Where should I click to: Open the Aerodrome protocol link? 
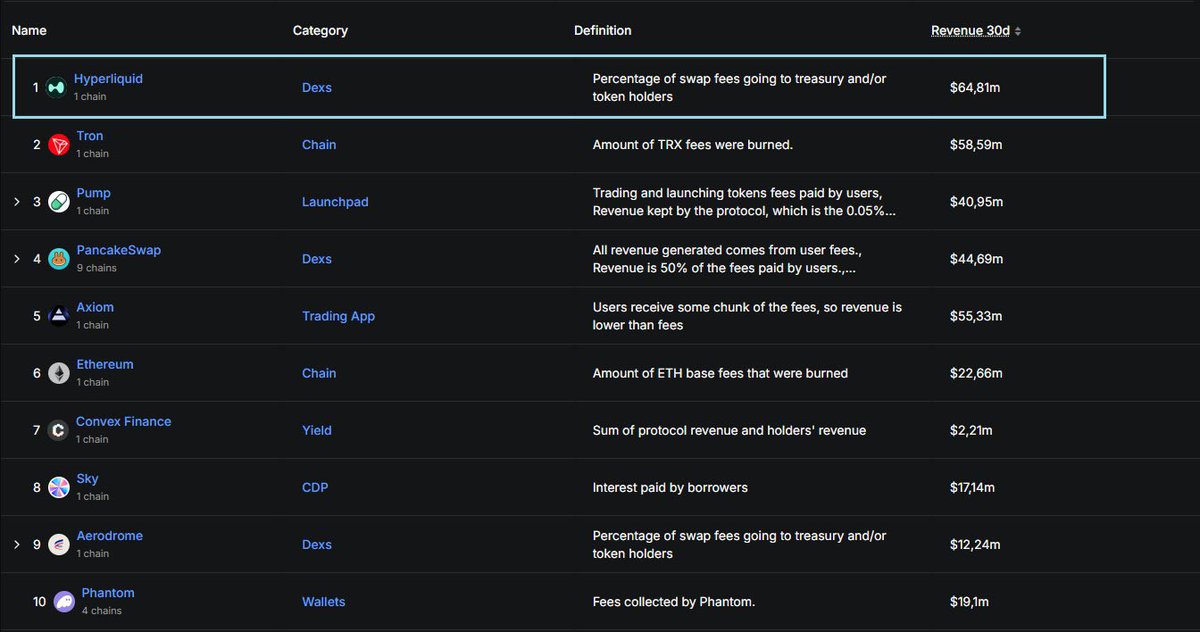(x=109, y=535)
